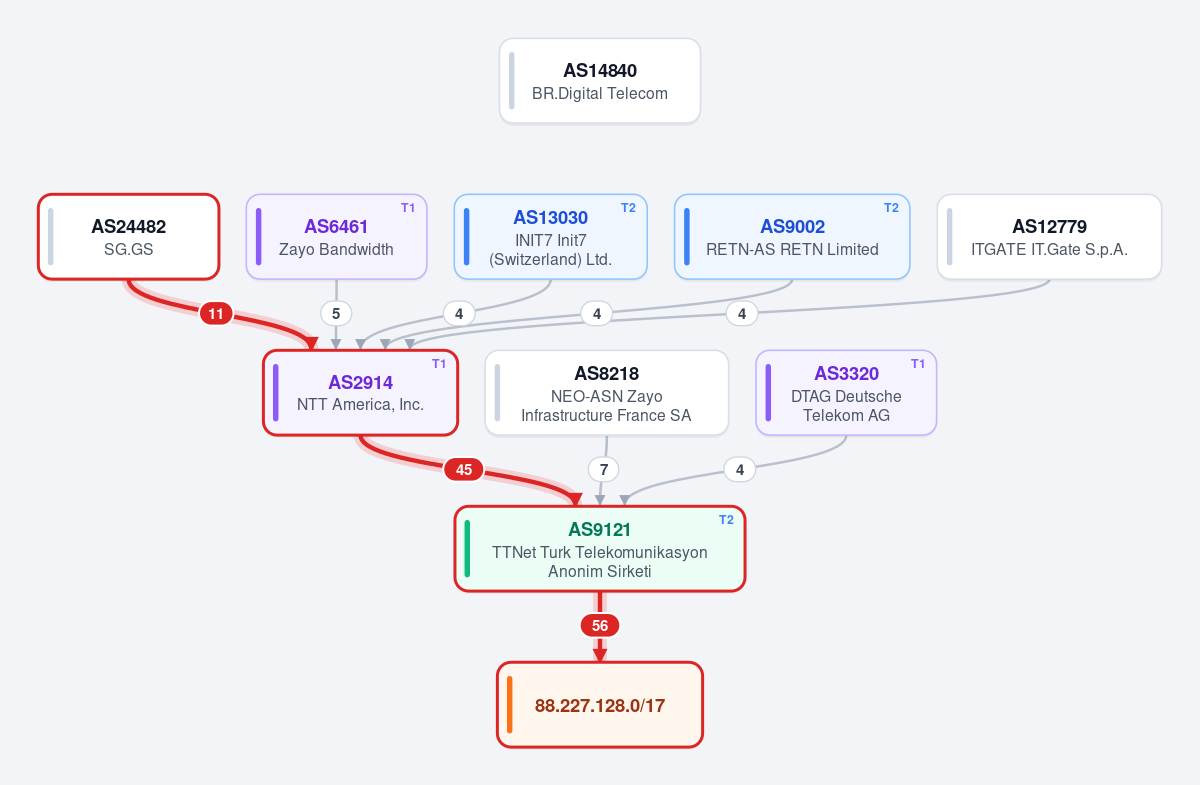Click the AS8218 NEO-ASN Zayo node
Viewport: 1200px width, 785px height.
tap(607, 393)
